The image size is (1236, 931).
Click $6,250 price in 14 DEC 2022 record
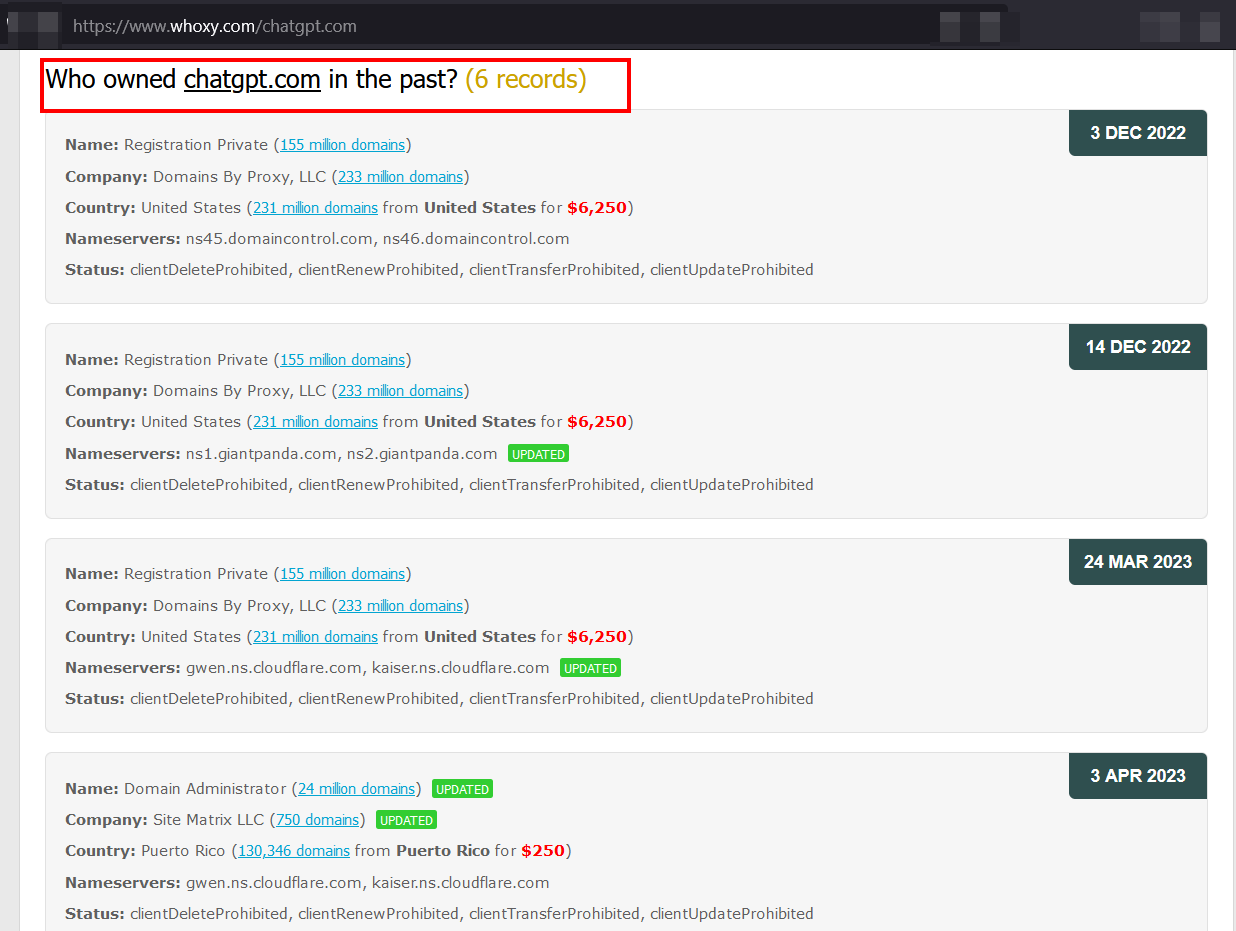click(x=596, y=422)
